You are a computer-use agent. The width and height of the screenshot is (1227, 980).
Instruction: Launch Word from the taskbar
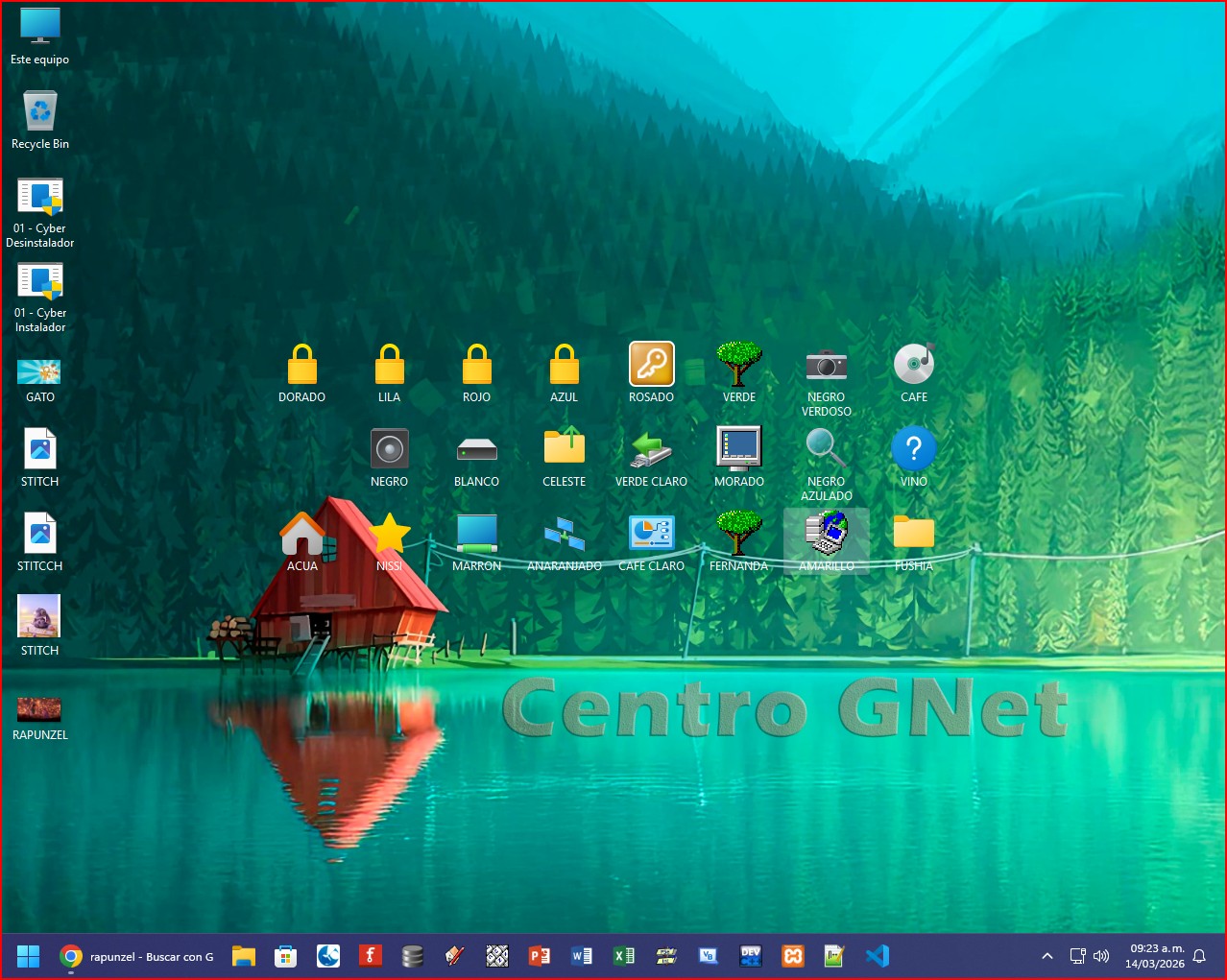[582, 956]
